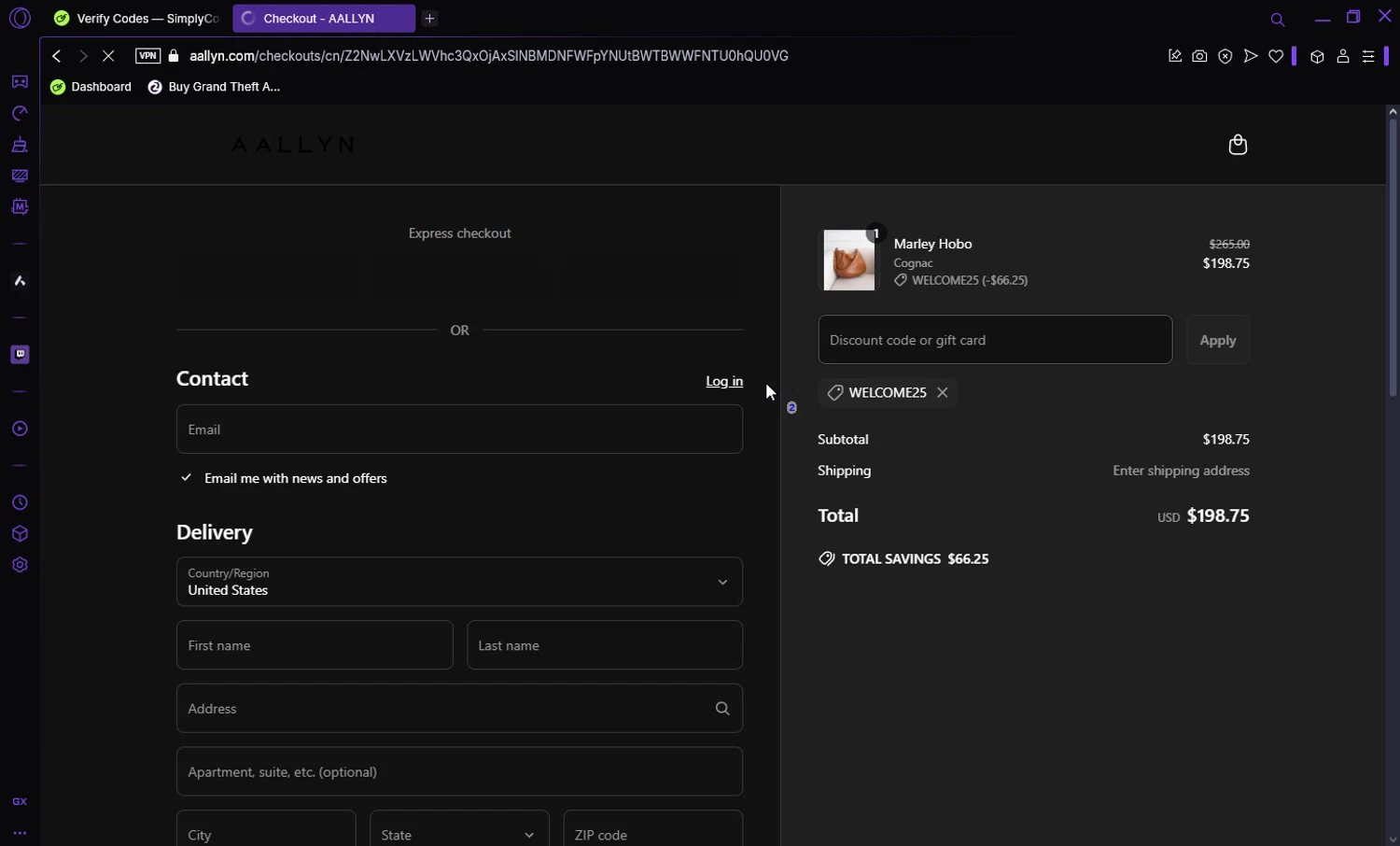Click the scrollbar down arrow

(1393, 839)
